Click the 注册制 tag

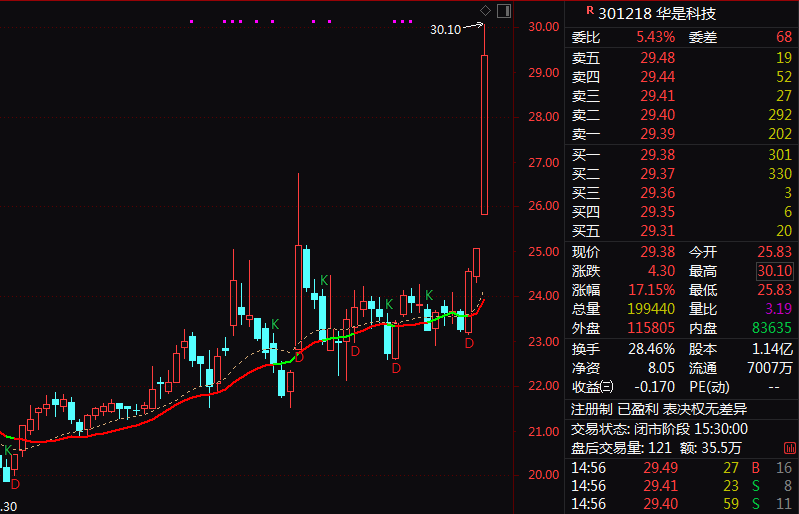[591, 408]
